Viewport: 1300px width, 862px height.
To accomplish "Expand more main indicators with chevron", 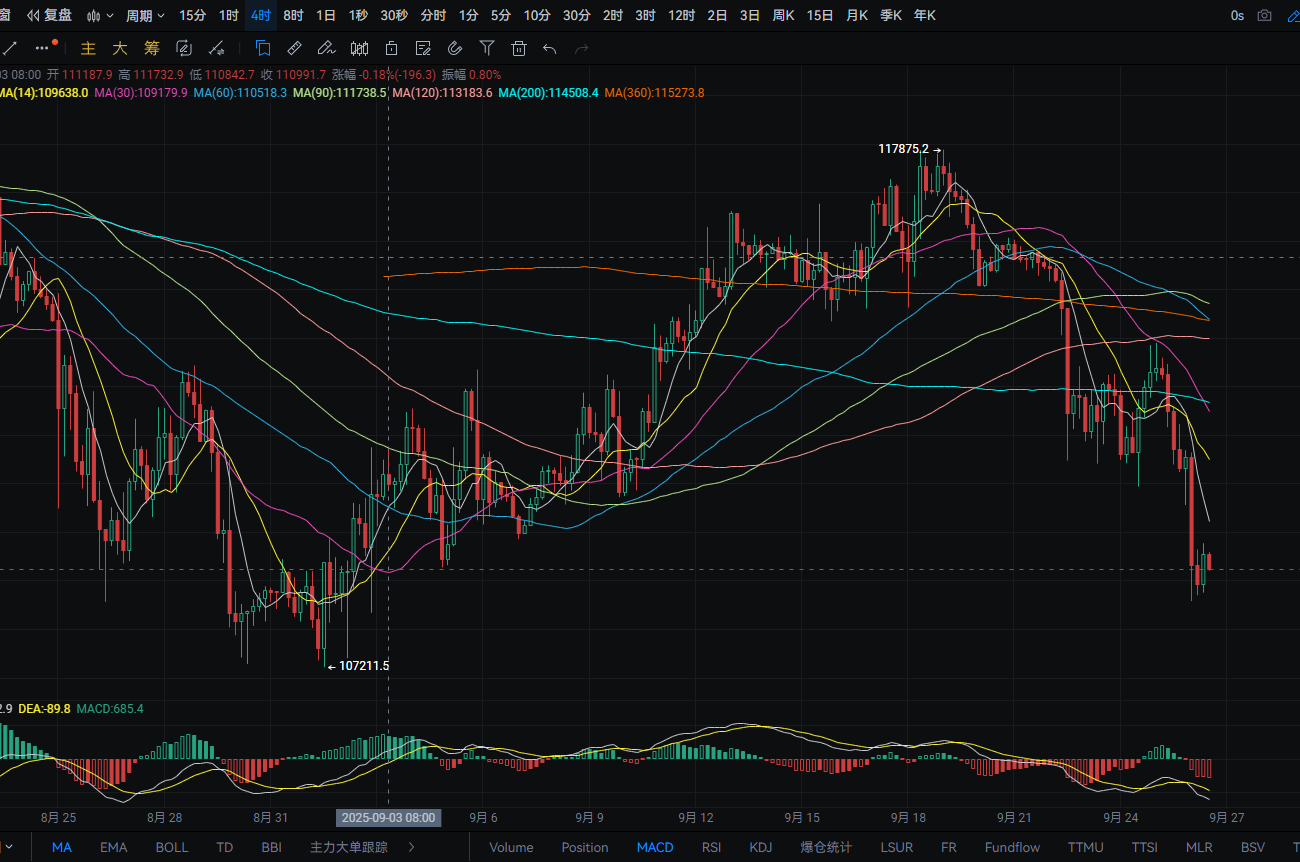I will (411, 847).
